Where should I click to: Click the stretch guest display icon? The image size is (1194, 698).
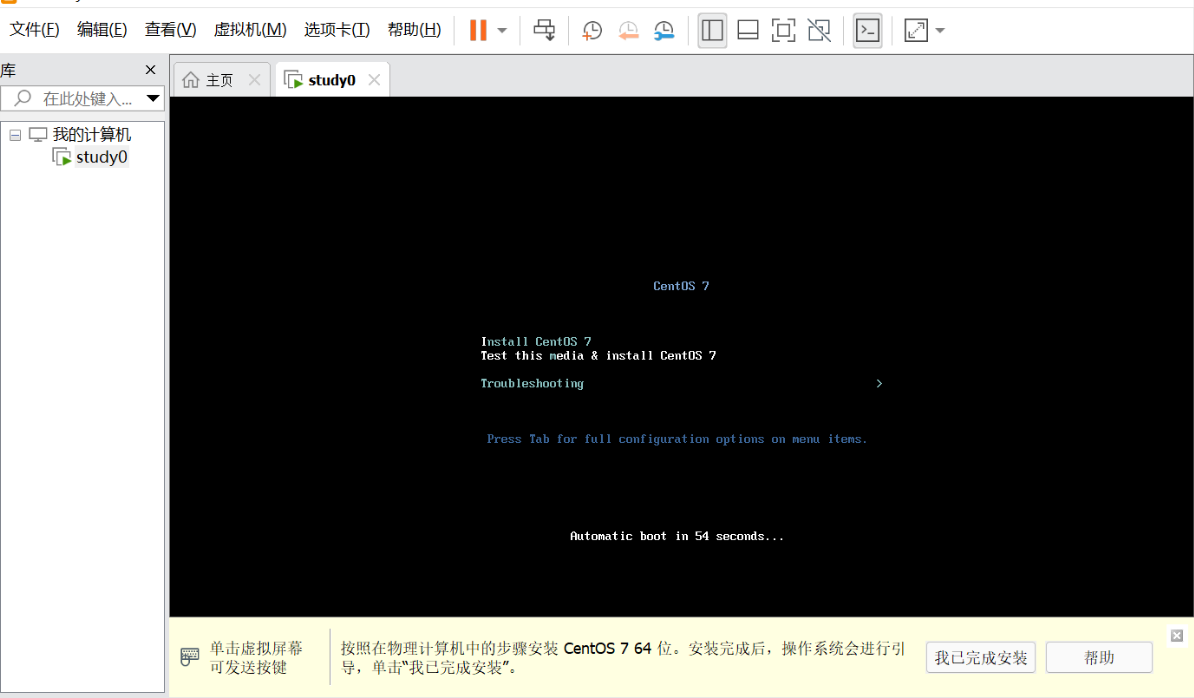(x=915, y=30)
